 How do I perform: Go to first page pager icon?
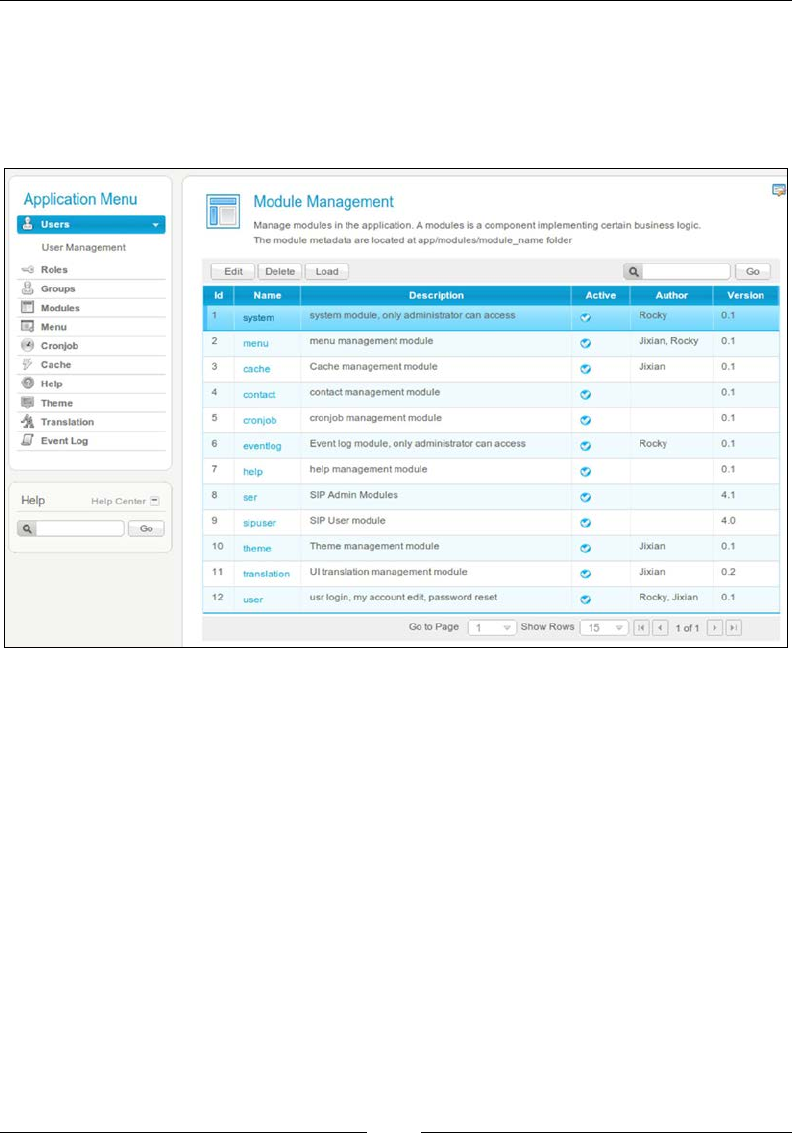pos(641,628)
